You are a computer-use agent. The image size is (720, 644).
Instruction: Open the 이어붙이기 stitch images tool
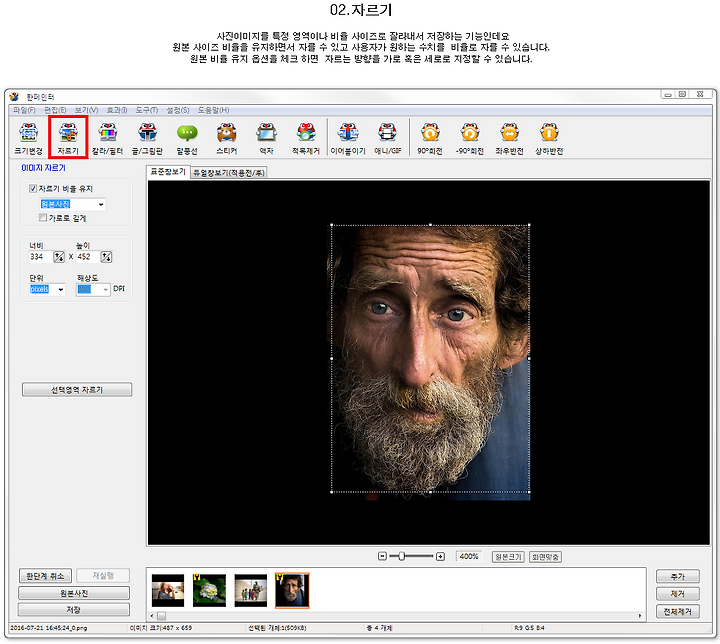click(x=348, y=138)
